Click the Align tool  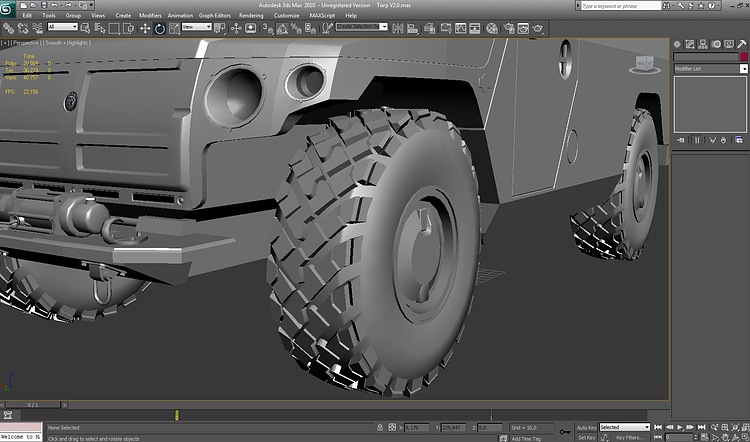pyautogui.click(x=412, y=29)
